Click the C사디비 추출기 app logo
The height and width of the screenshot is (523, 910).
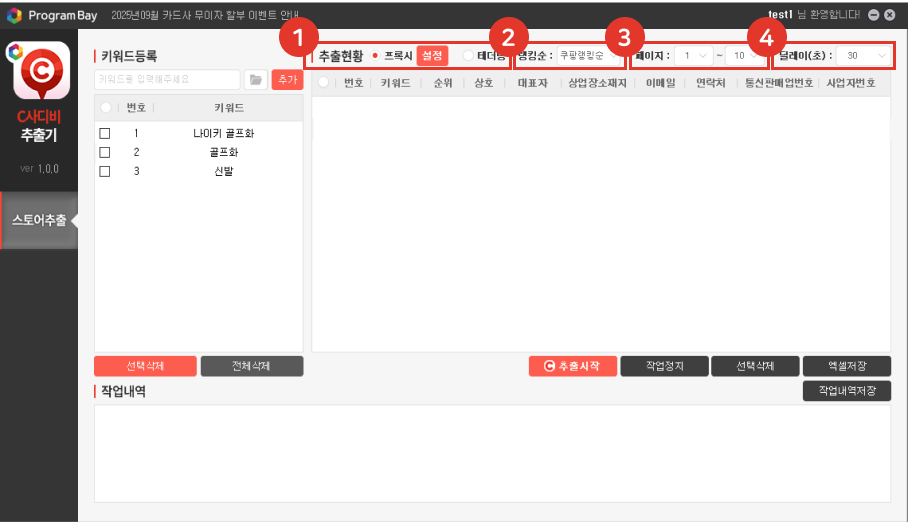click(x=39, y=72)
